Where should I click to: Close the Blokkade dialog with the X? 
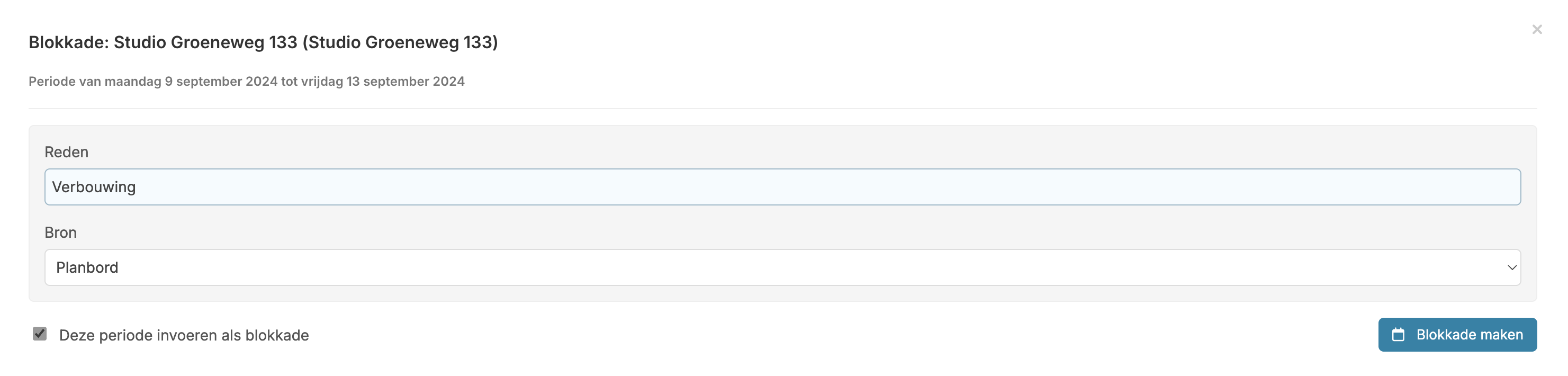point(1536,29)
